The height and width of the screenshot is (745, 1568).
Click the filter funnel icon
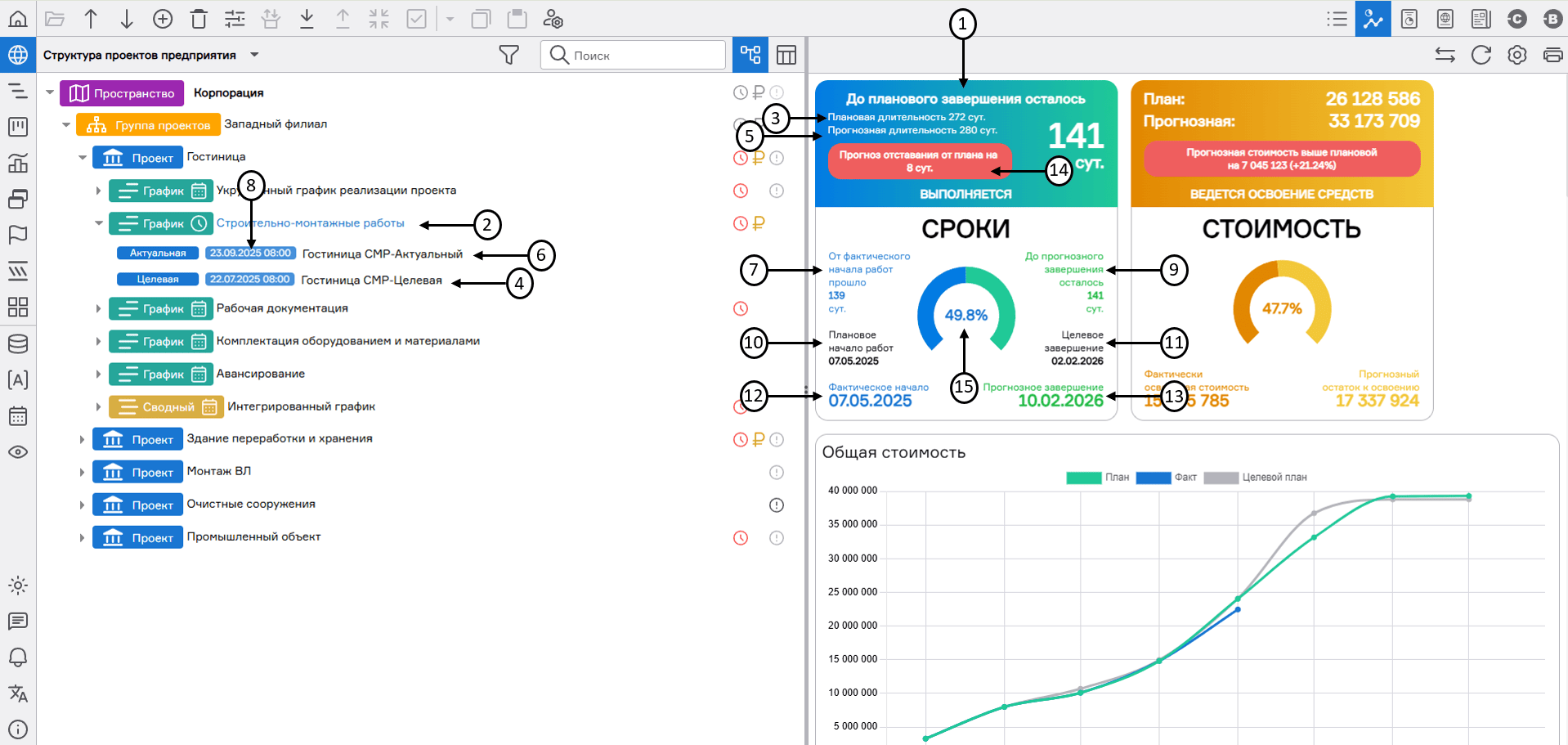click(508, 55)
